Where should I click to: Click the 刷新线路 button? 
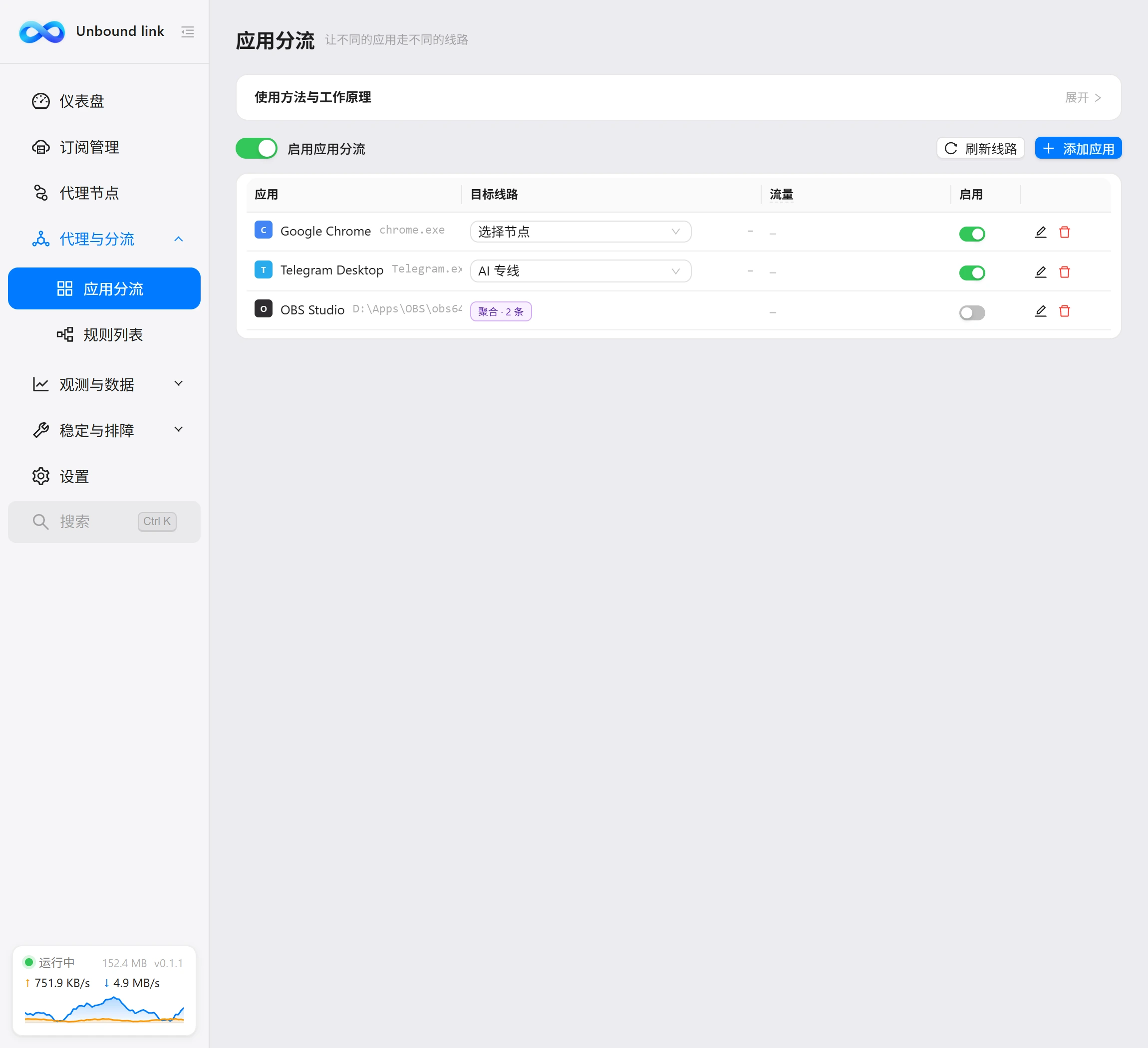pos(980,149)
